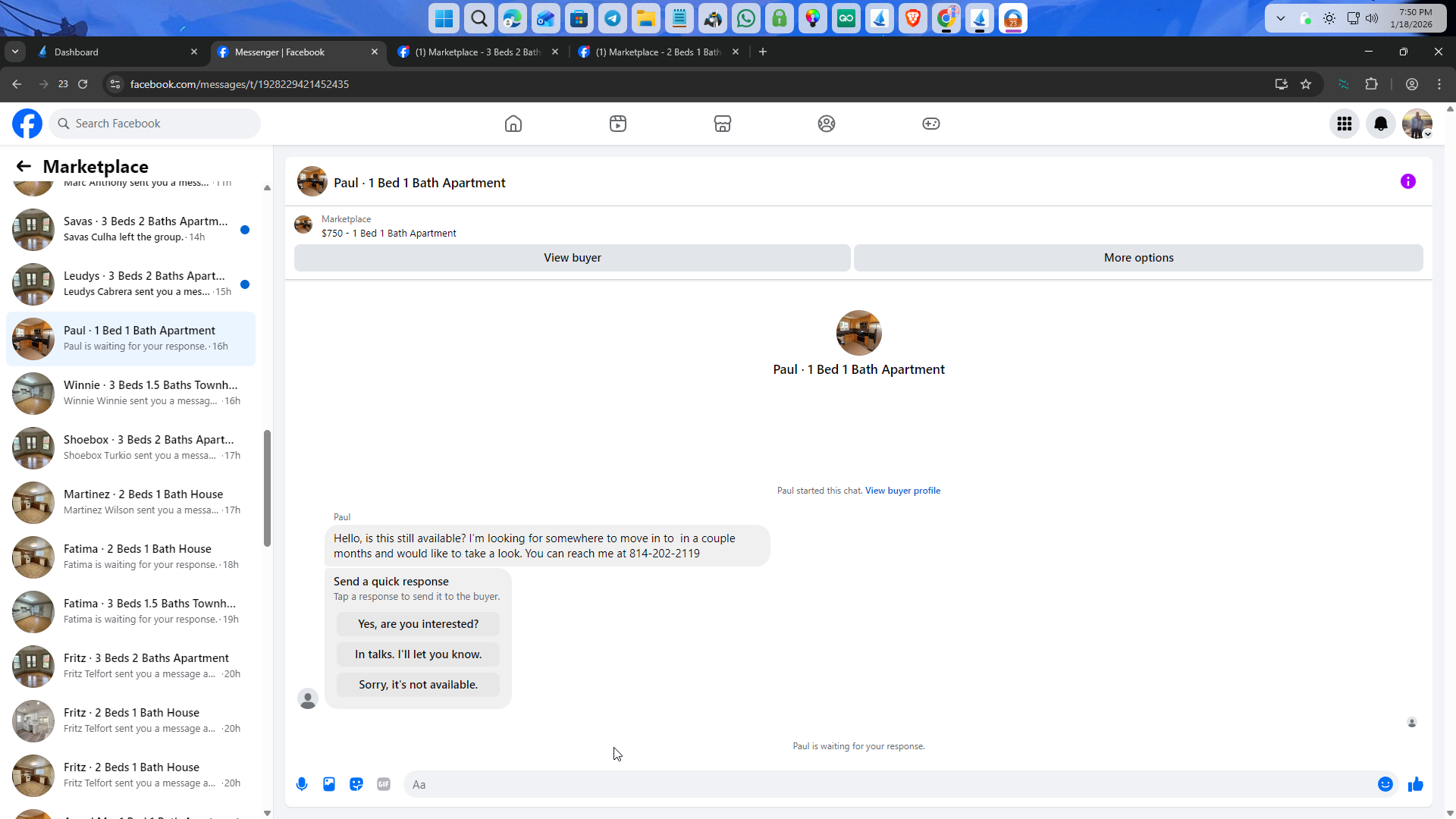The image size is (1456, 819).
Task: Expand the system tray hidden icons chevron
Action: click(1281, 18)
